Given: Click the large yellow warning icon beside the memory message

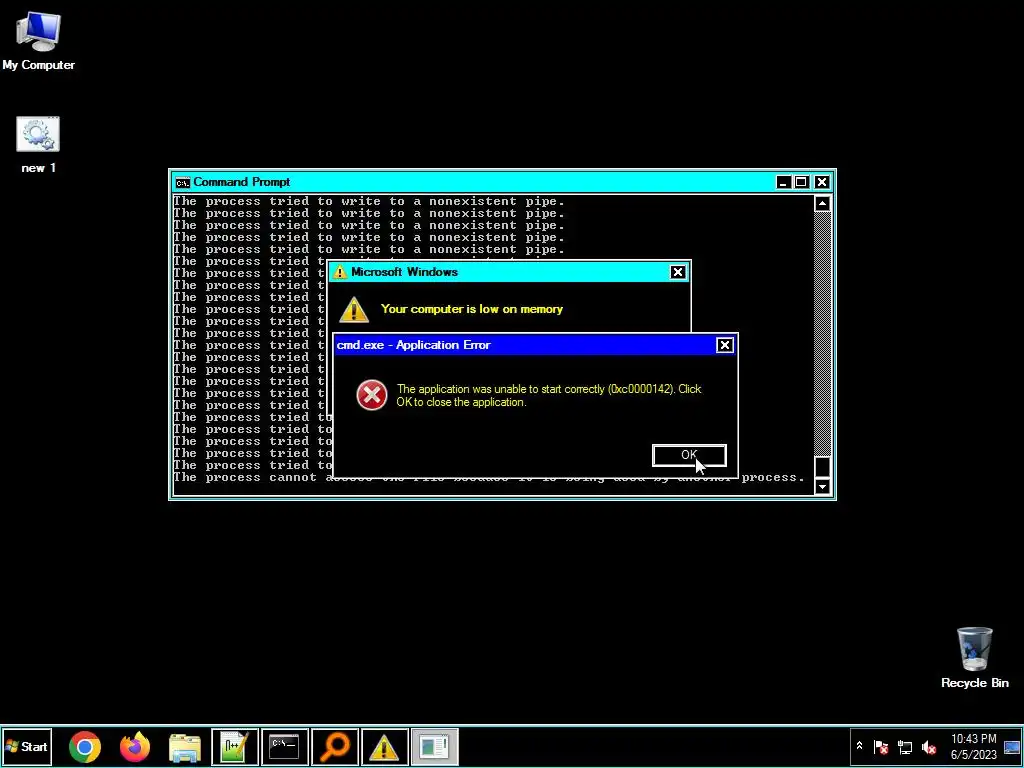Looking at the screenshot, I should coord(354,310).
